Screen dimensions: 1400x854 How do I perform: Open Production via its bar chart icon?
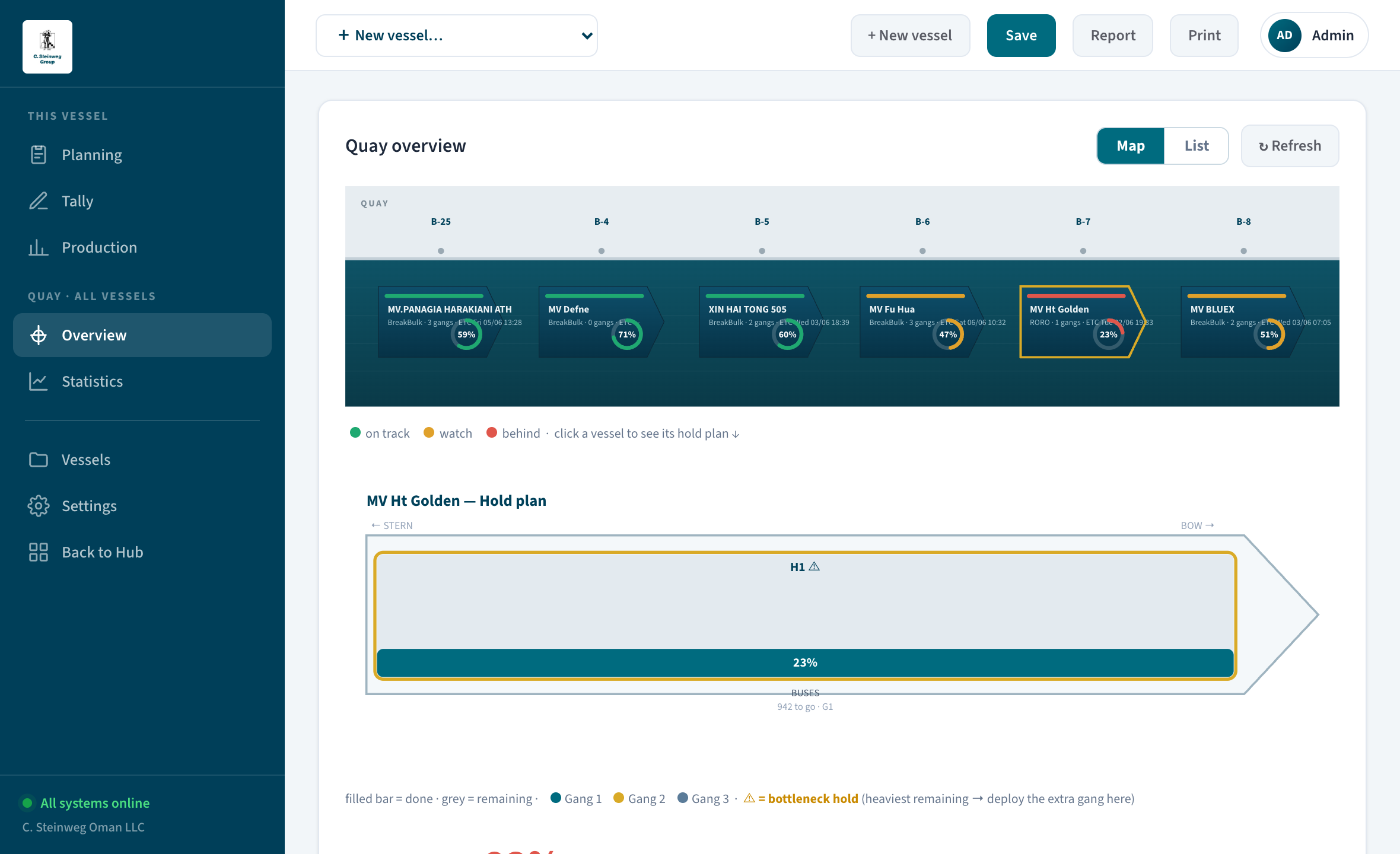(39, 247)
